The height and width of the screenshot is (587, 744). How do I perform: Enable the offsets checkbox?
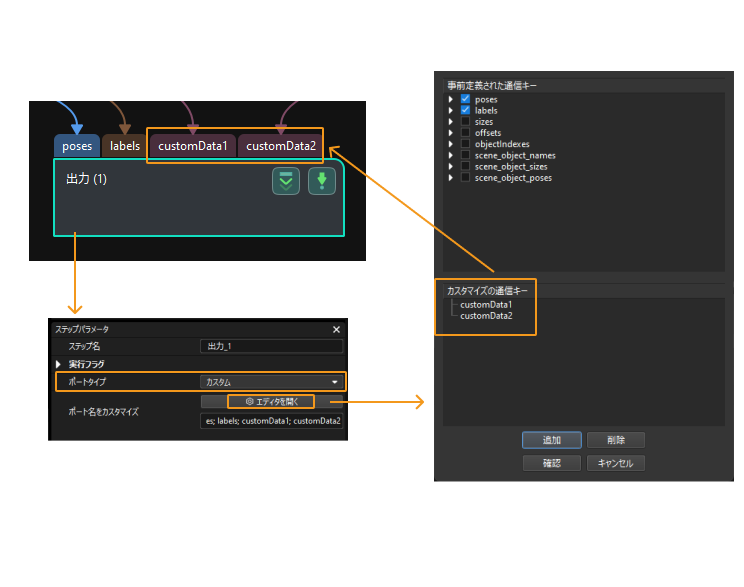click(465, 132)
